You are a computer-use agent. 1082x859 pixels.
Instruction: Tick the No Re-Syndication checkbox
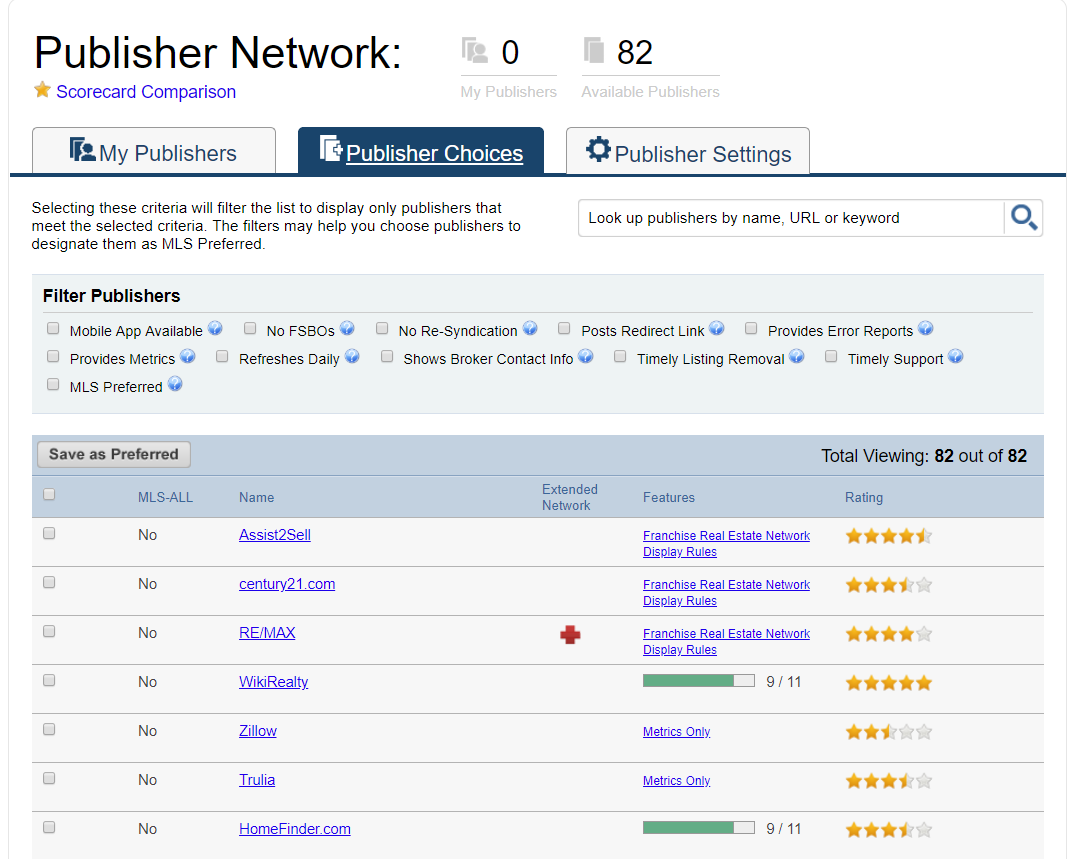(382, 328)
